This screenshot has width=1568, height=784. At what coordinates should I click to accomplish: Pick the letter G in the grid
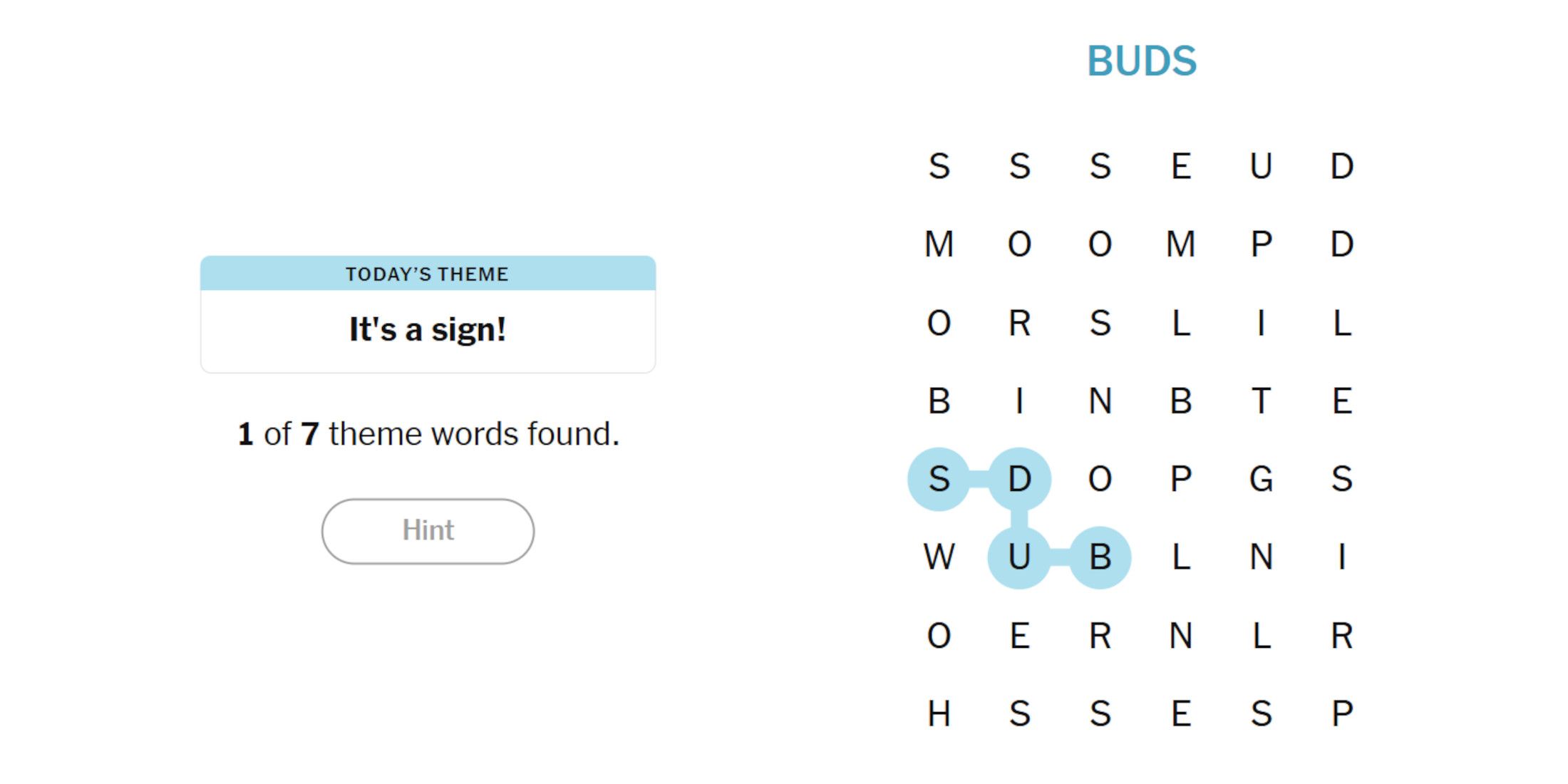pyautogui.click(x=1261, y=479)
